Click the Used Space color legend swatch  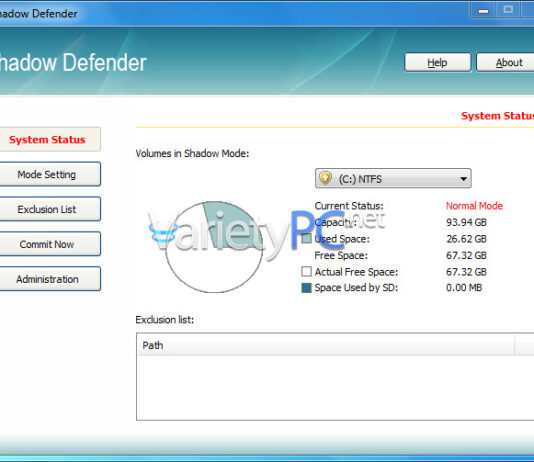click(x=307, y=238)
